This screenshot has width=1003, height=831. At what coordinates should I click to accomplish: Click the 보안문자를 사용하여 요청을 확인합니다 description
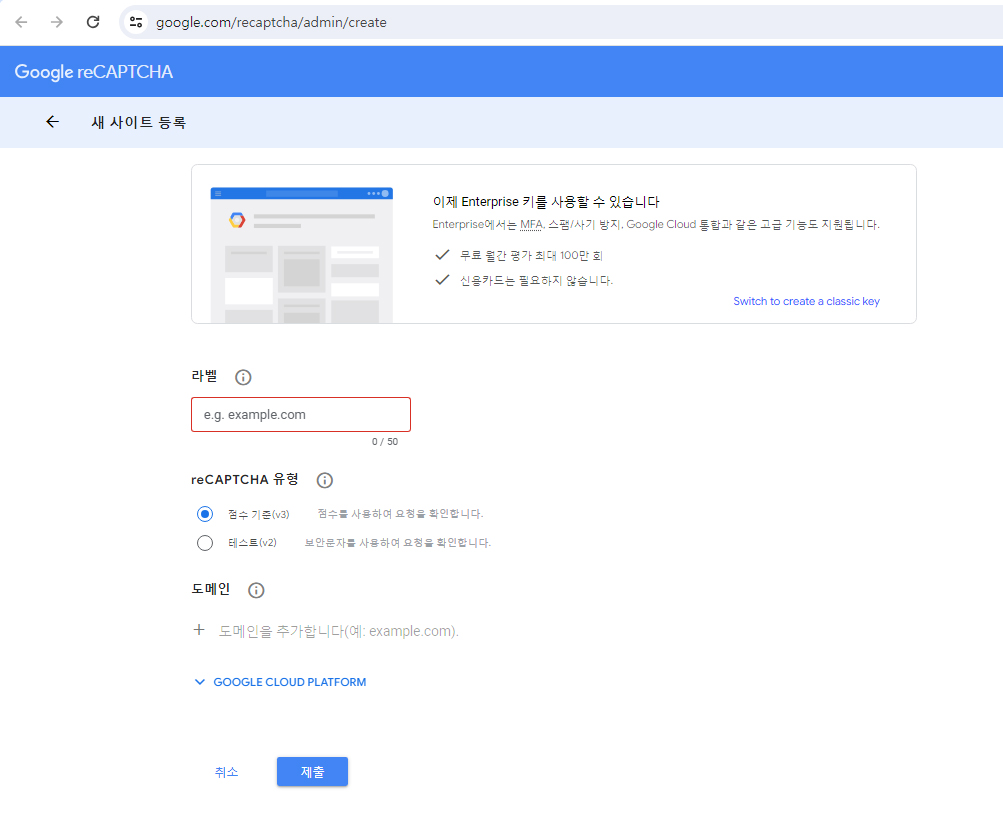tap(397, 542)
